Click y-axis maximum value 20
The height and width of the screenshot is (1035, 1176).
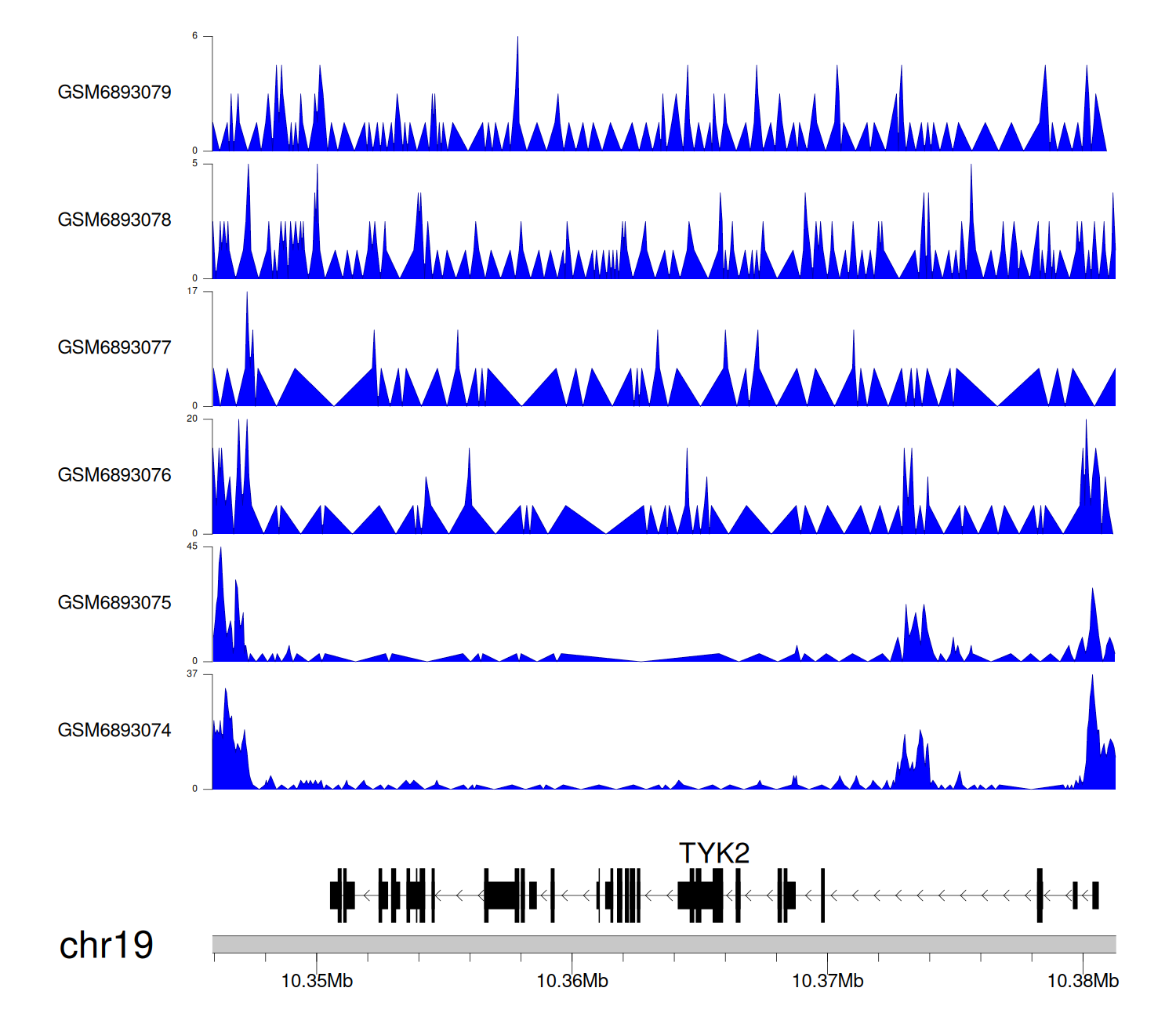[192, 419]
